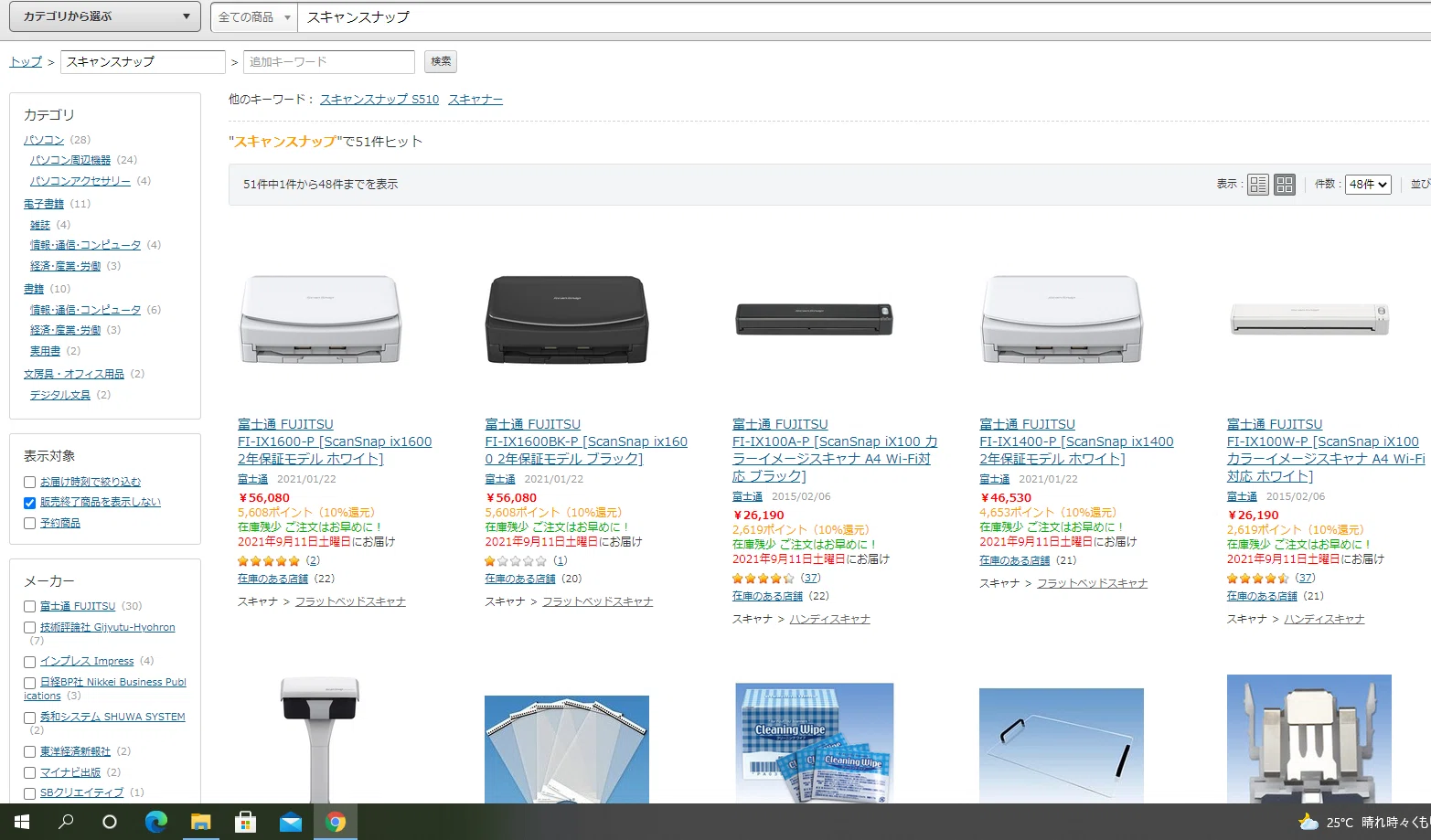Check 技術評論社 maker filter
Image resolution: width=1431 pixels, height=840 pixels.
pos(29,628)
